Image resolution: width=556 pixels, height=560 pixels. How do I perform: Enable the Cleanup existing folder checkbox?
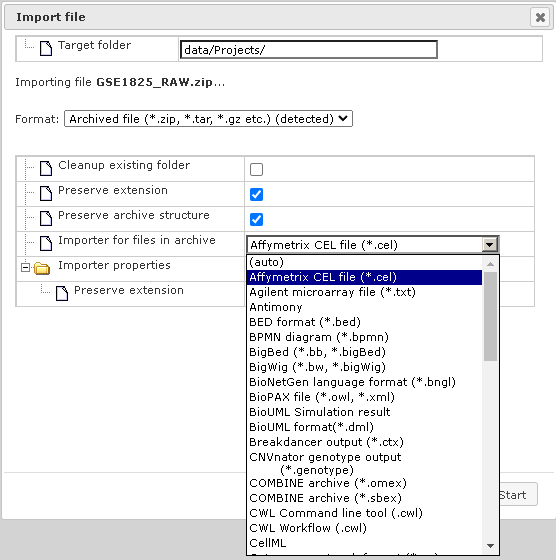click(256, 169)
